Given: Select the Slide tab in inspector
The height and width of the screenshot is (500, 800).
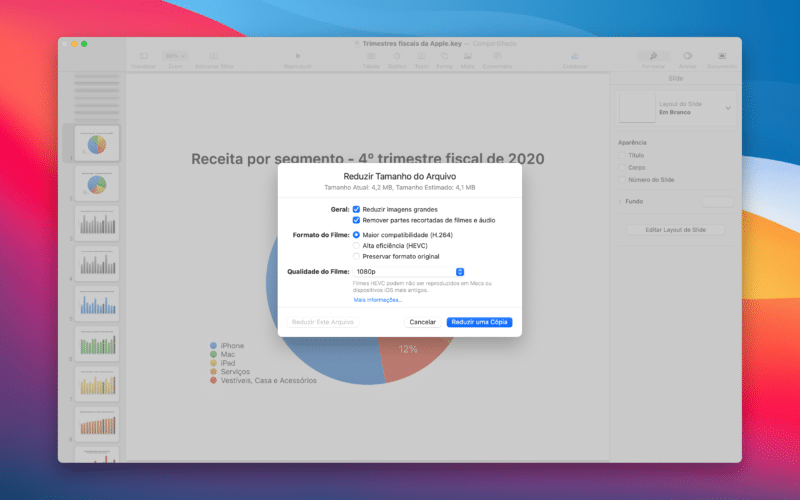Looking at the screenshot, I should (676, 79).
